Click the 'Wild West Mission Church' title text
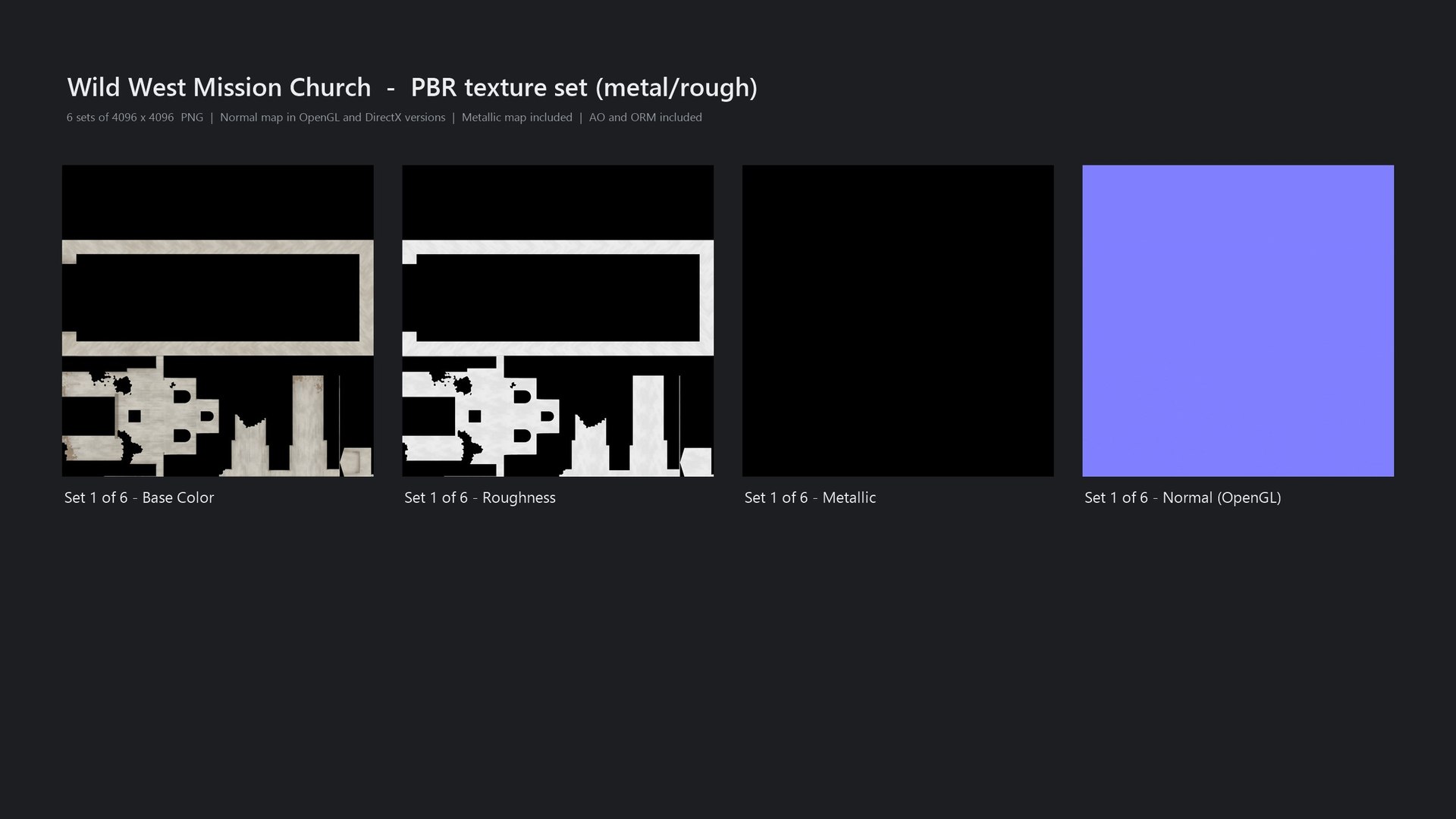This screenshot has height=819, width=1456. 219,87
